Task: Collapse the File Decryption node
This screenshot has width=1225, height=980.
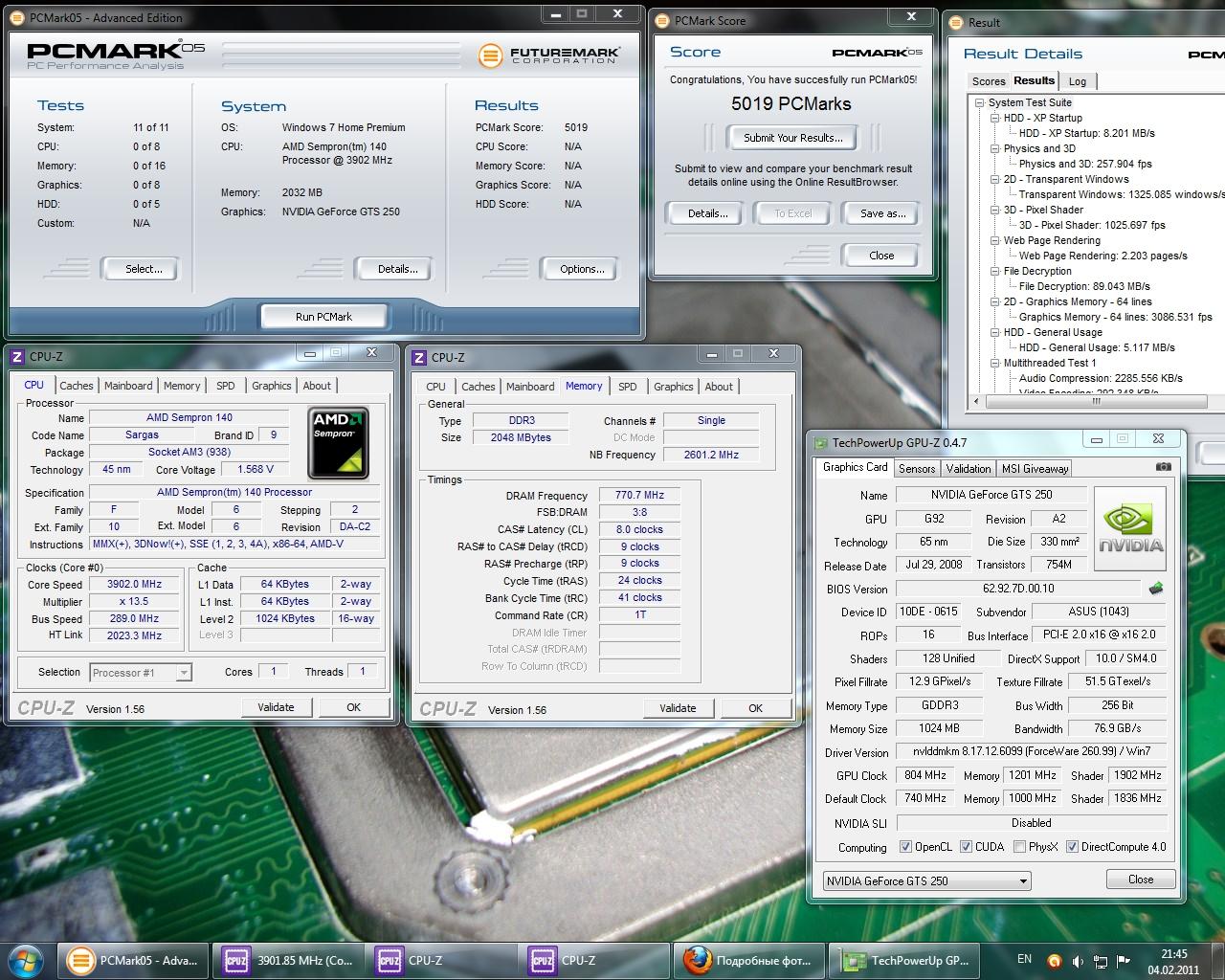Action: [994, 271]
